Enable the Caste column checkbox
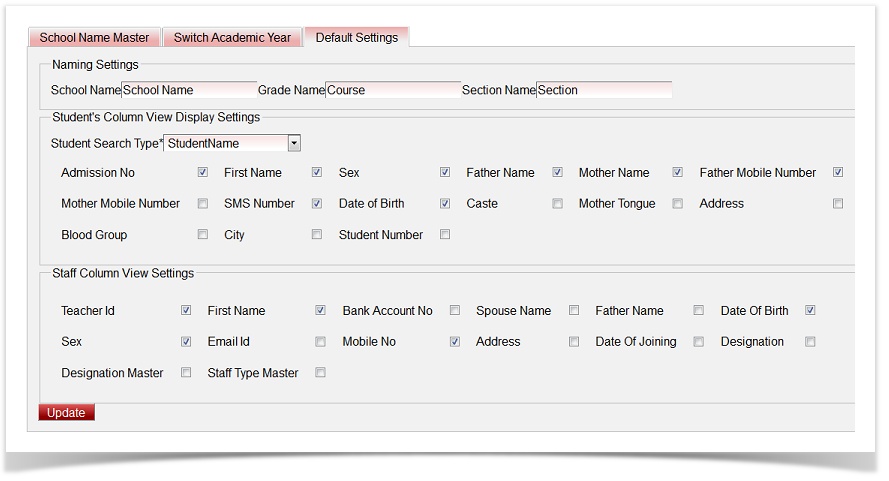This screenshot has width=889, height=481. tap(557, 203)
